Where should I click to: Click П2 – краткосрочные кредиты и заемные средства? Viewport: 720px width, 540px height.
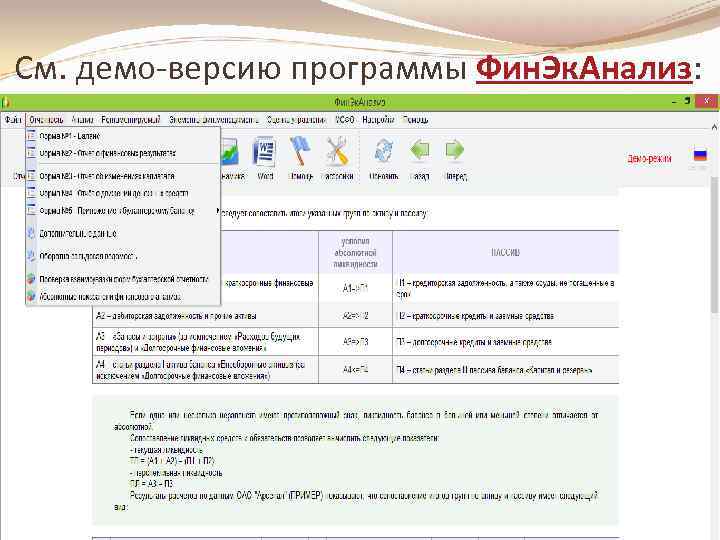pos(506,316)
